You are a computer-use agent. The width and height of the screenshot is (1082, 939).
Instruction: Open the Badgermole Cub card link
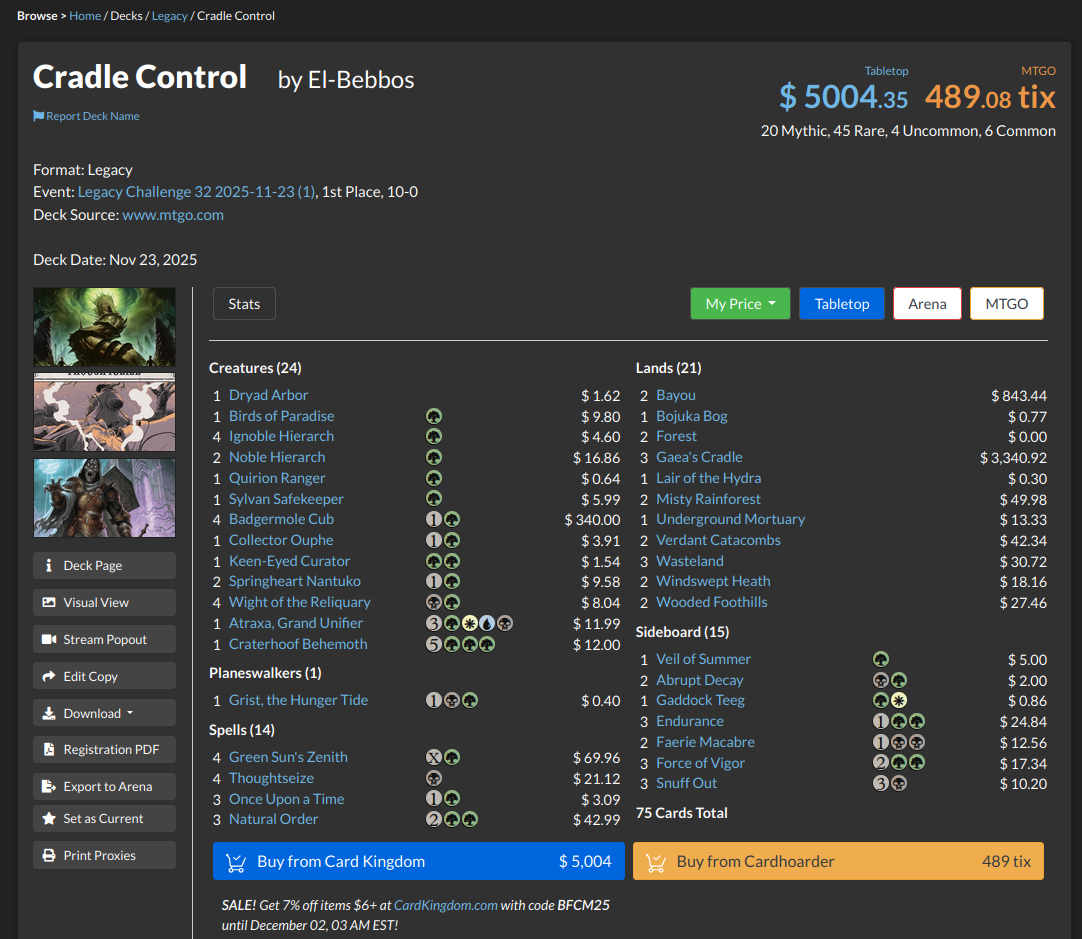(x=282, y=520)
